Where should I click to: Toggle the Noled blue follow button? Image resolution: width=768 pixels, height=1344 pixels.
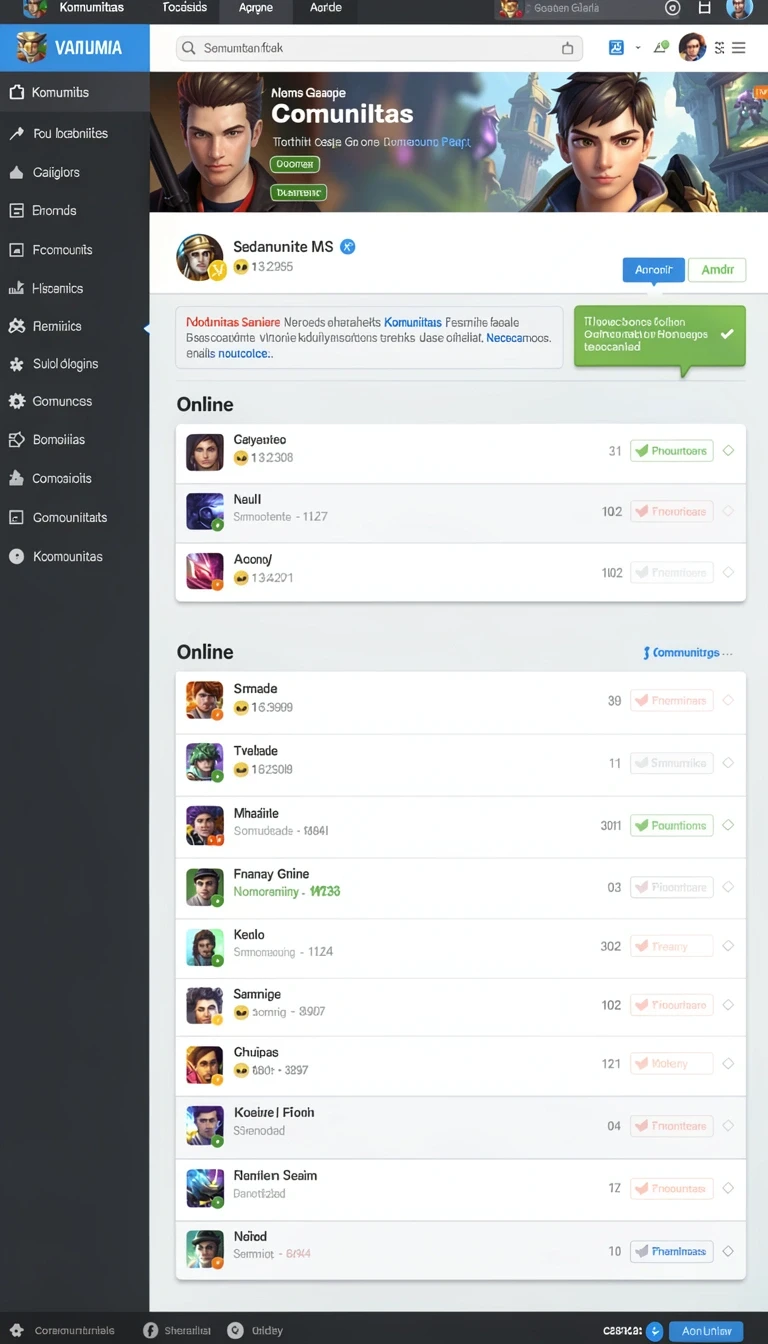coord(672,1251)
